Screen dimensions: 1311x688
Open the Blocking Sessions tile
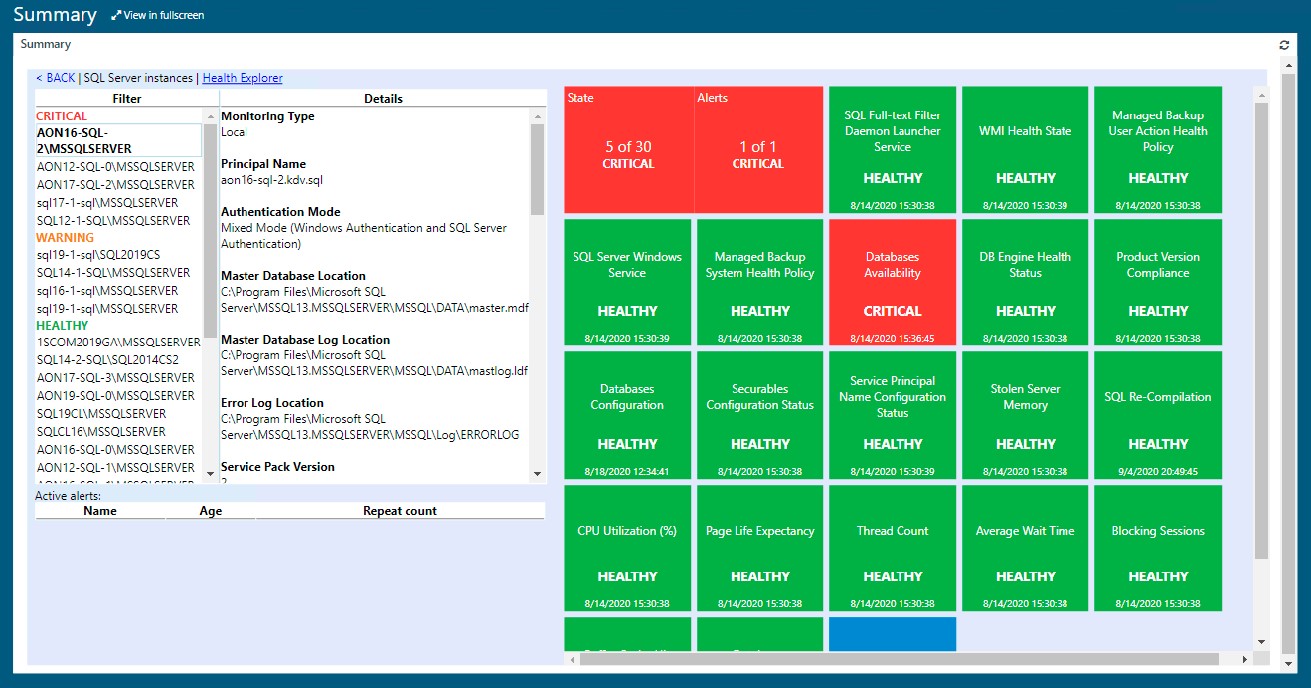pyautogui.click(x=1157, y=548)
